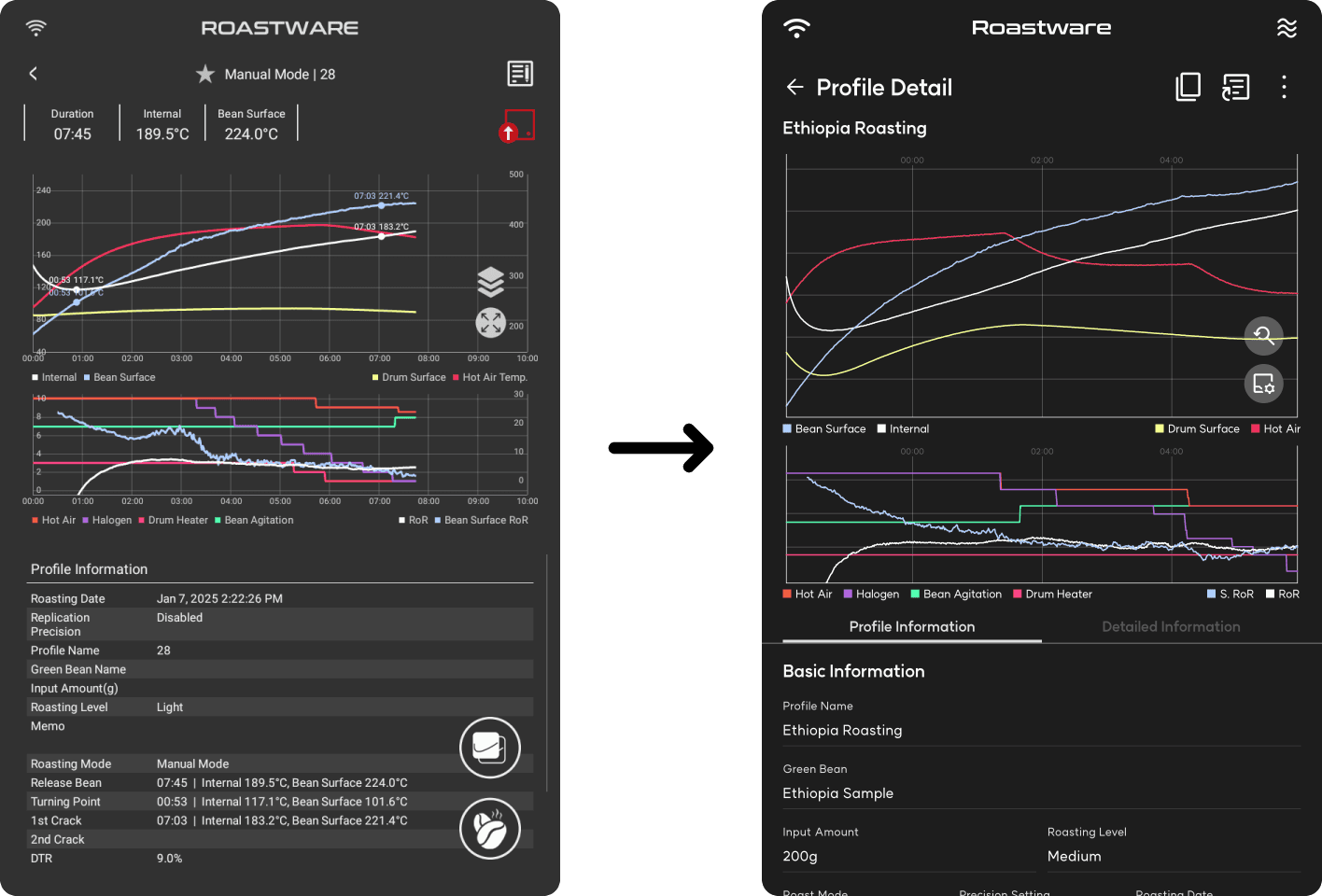The image size is (1322, 896).
Task: Select the Turning Point 00:53 row
Action: (280, 801)
